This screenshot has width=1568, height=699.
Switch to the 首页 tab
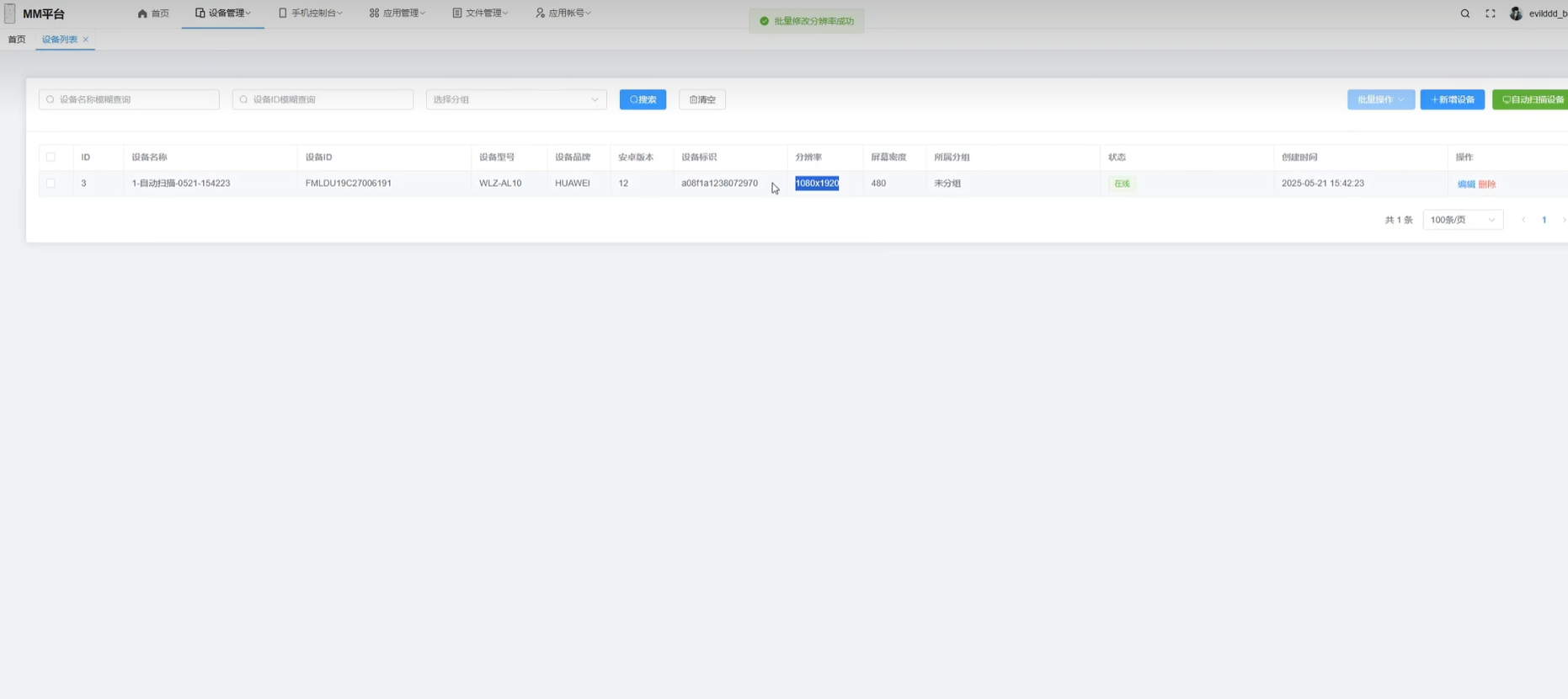pos(17,40)
